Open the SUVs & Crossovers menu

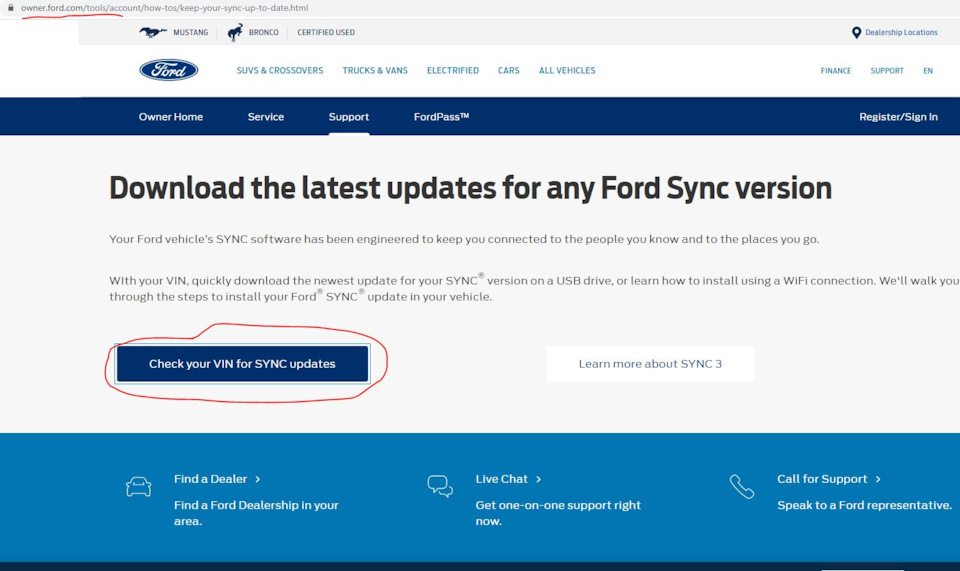coord(280,70)
